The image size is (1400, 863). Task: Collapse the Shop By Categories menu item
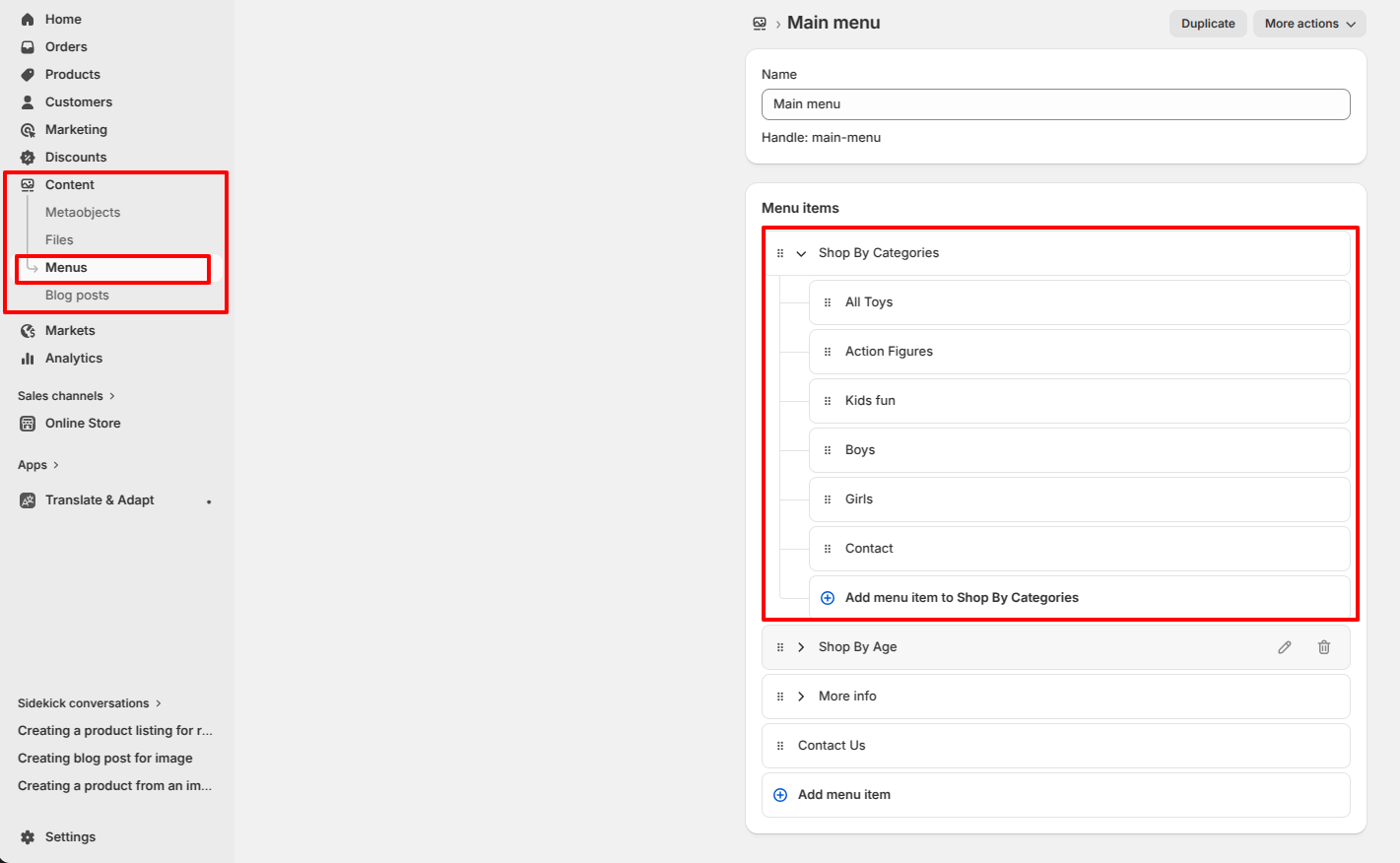coord(801,253)
